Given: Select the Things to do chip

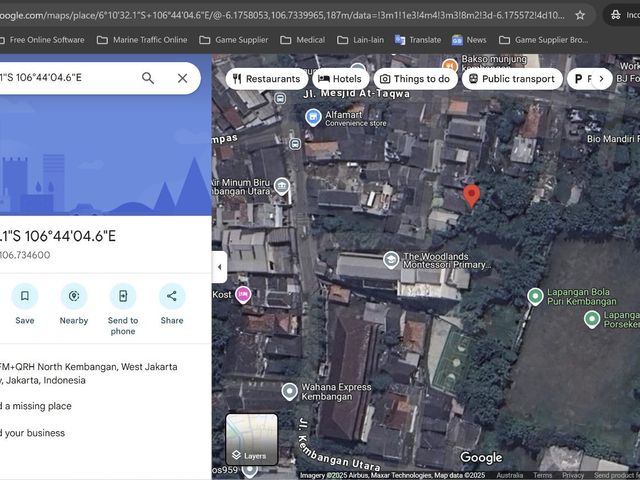Looking at the screenshot, I should [415, 79].
